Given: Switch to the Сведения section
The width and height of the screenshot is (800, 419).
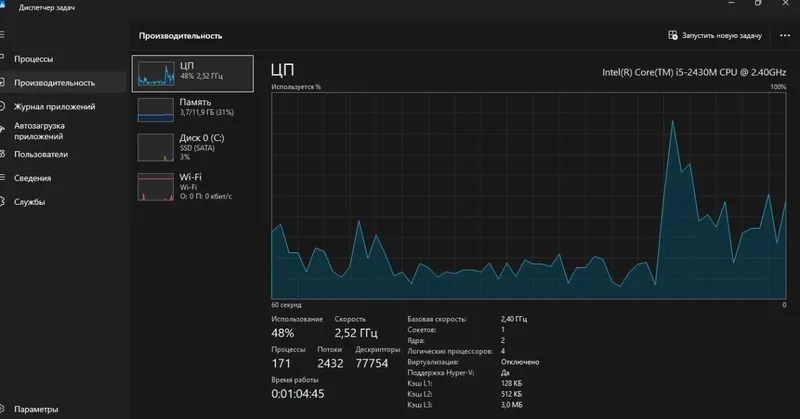Looking at the screenshot, I should click(x=61, y=178).
